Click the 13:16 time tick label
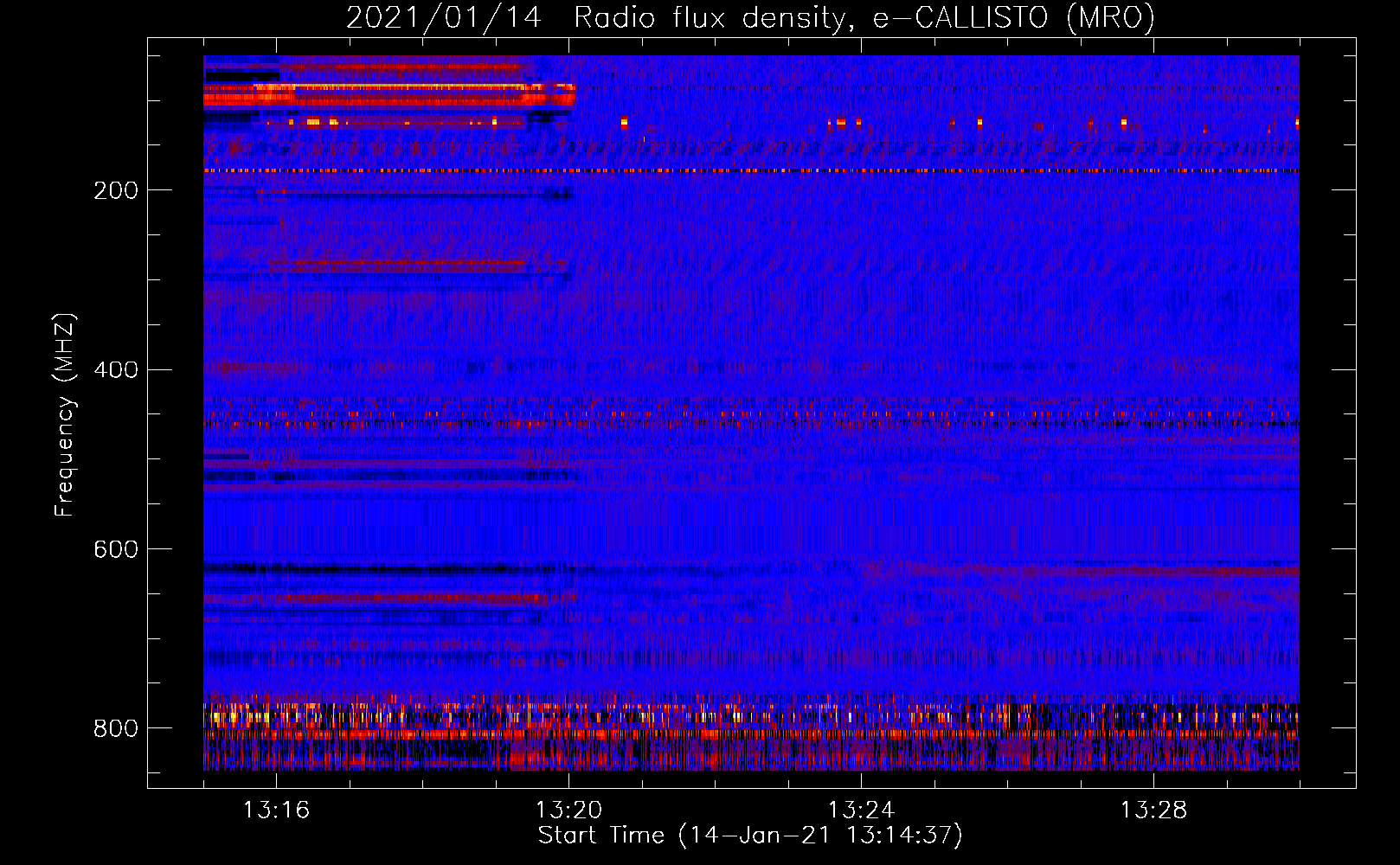 tap(276, 811)
